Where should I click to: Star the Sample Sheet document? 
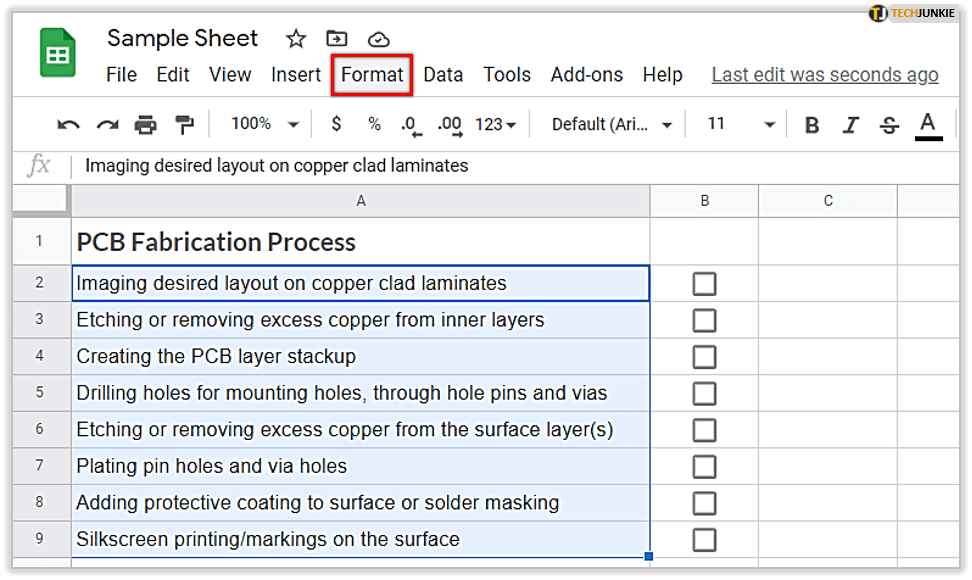point(296,39)
